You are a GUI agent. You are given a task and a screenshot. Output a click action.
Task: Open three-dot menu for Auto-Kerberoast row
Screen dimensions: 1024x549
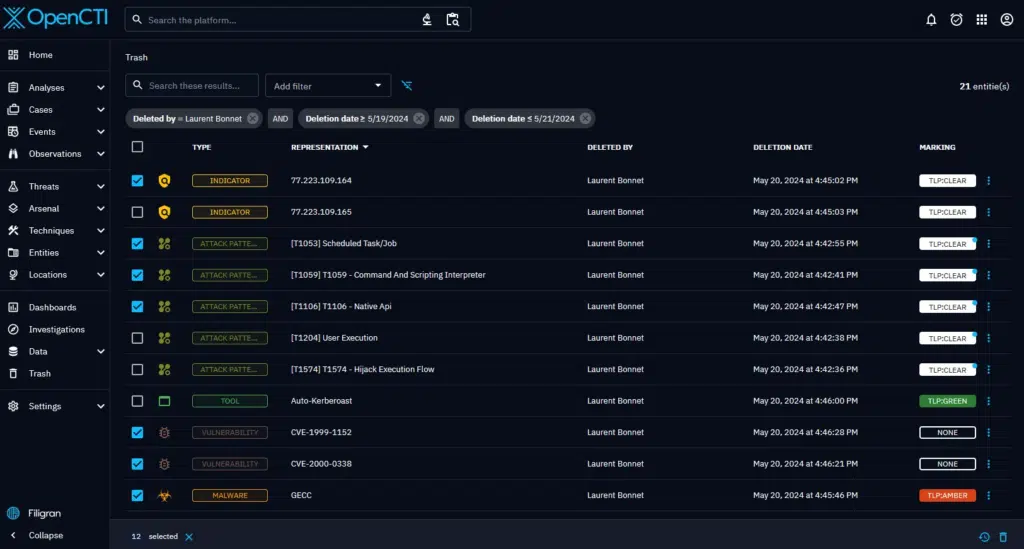pyautogui.click(x=988, y=401)
